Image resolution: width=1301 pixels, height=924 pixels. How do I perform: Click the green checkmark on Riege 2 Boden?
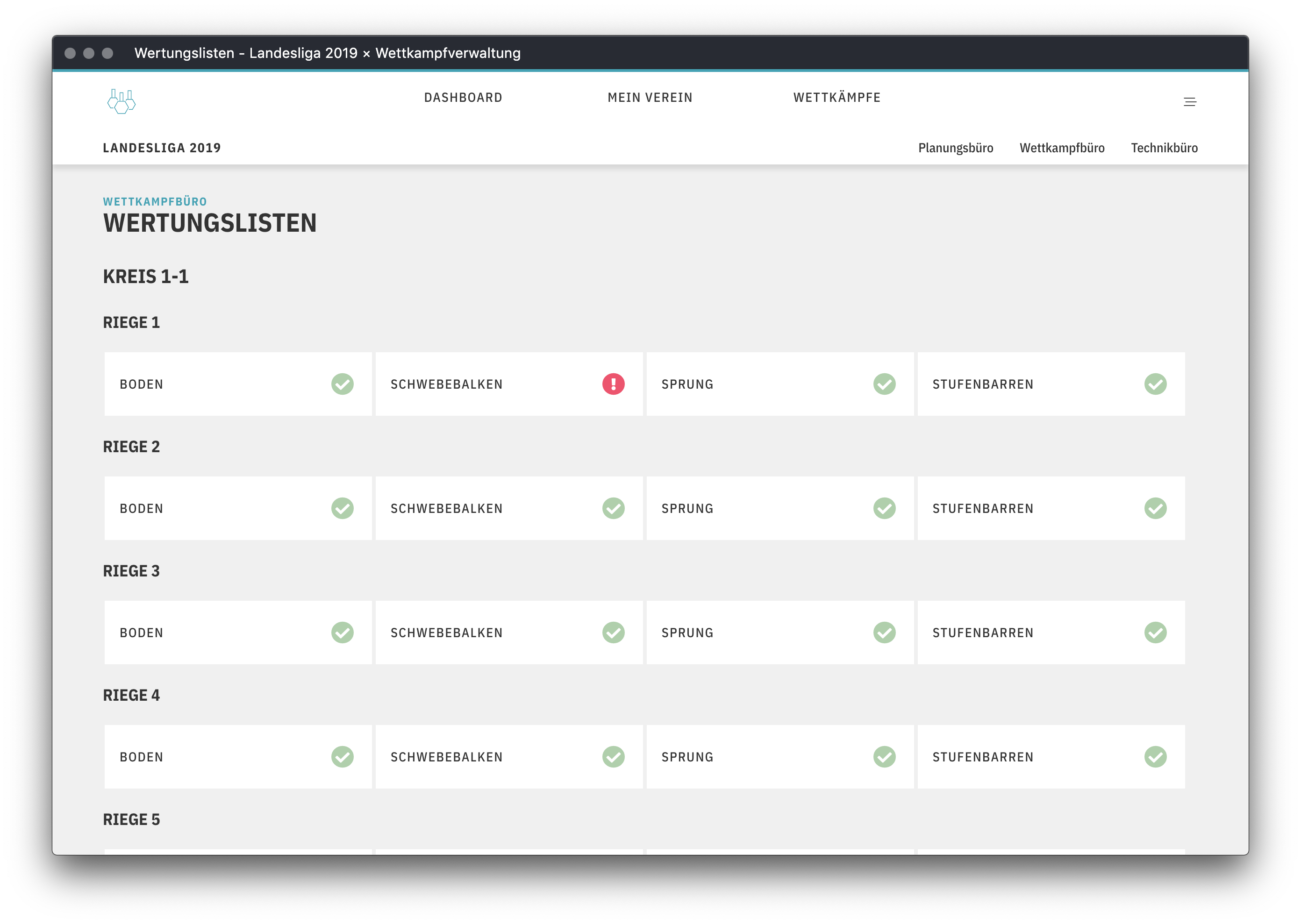pyautogui.click(x=342, y=508)
